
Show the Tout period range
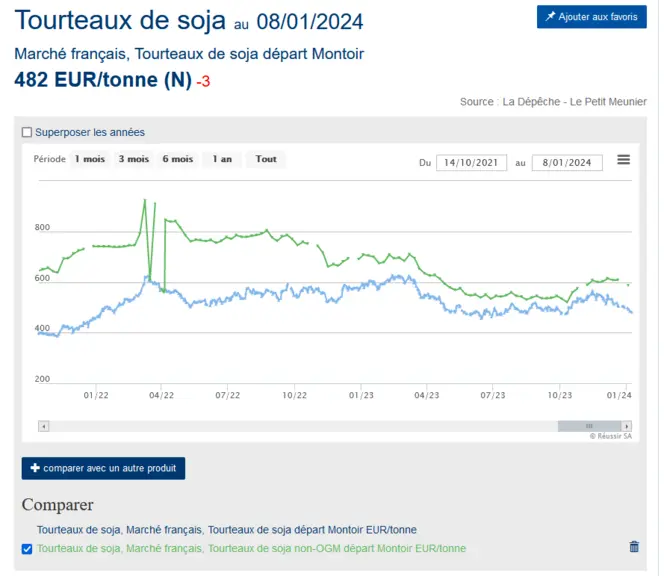pos(266,159)
